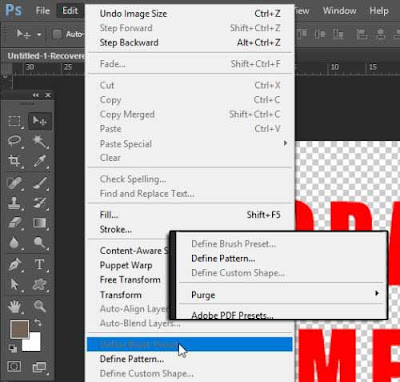Choose Copy Merged
400x382 pixels.
(x=190, y=114)
